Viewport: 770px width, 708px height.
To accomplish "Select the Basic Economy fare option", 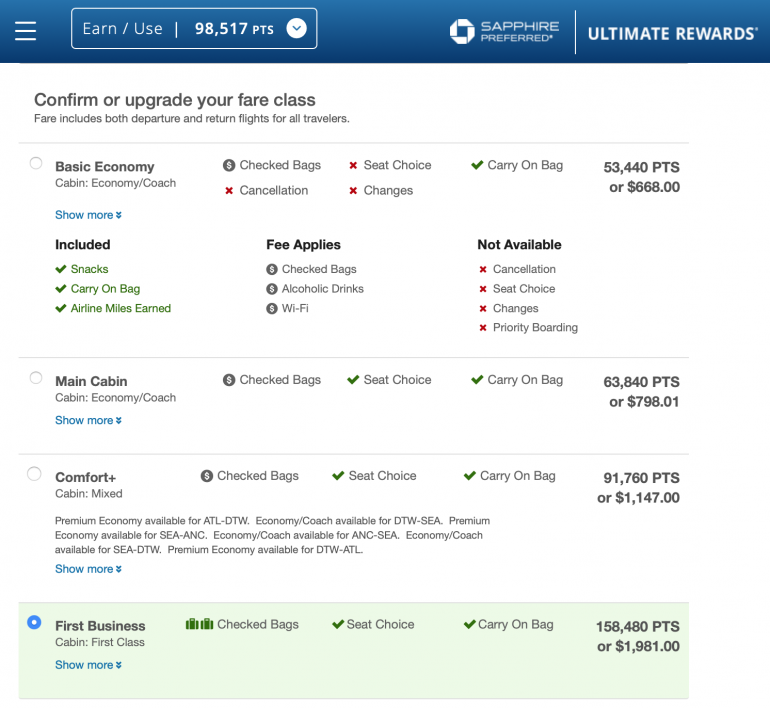I will 36,163.
